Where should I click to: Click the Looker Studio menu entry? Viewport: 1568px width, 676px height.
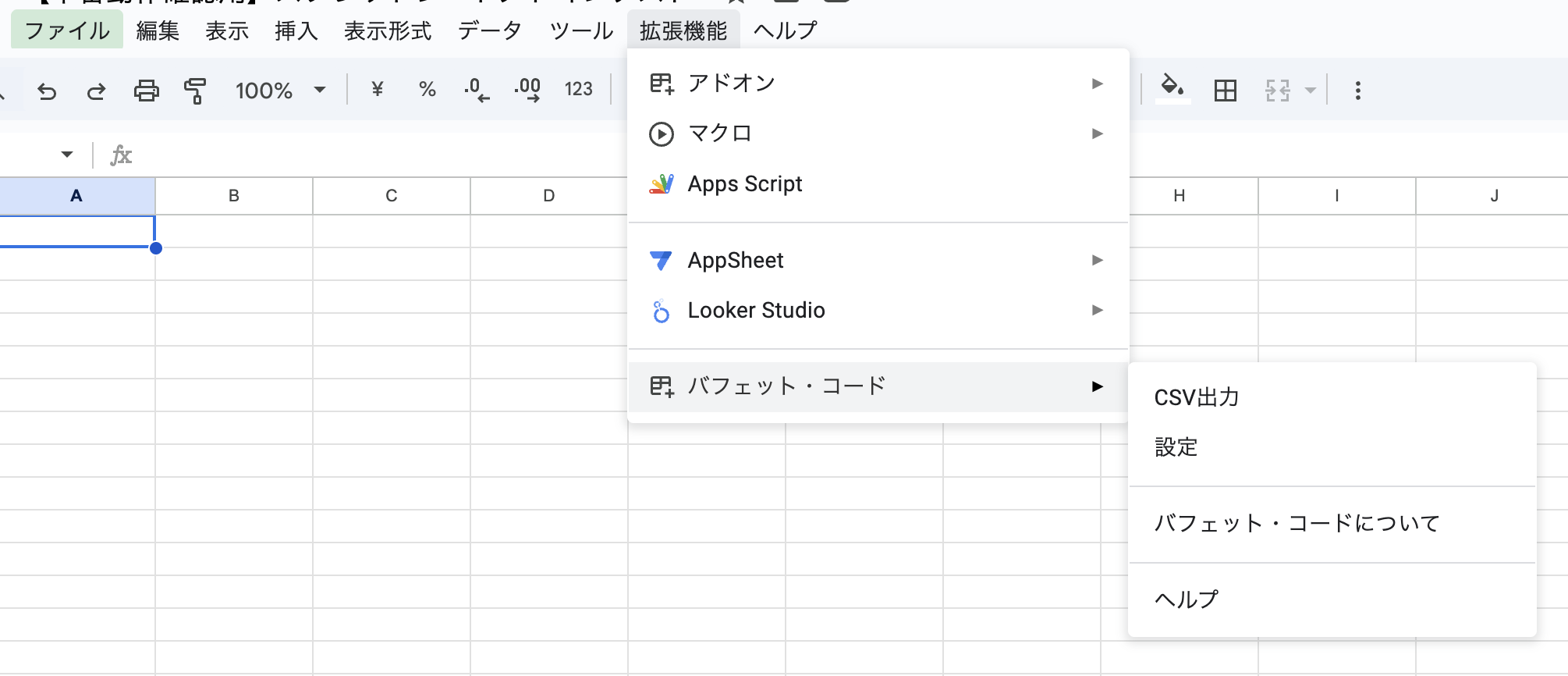pos(878,310)
